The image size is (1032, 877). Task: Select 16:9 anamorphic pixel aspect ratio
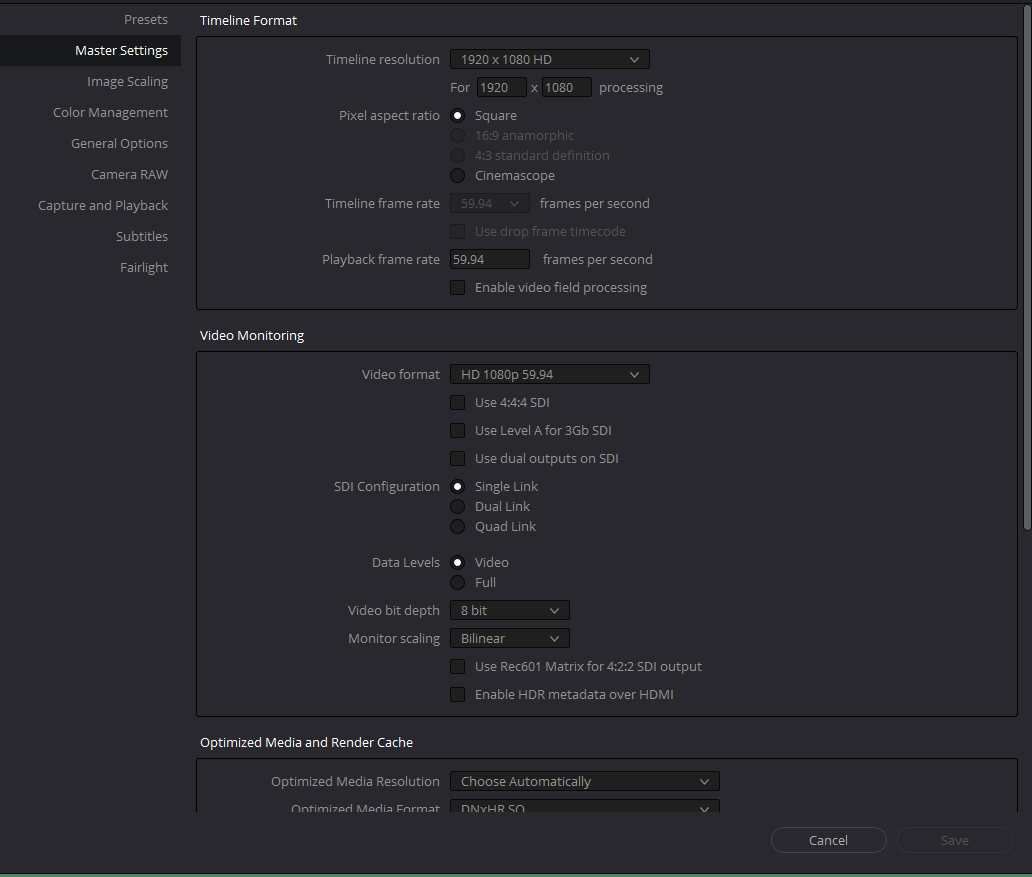[457, 136]
